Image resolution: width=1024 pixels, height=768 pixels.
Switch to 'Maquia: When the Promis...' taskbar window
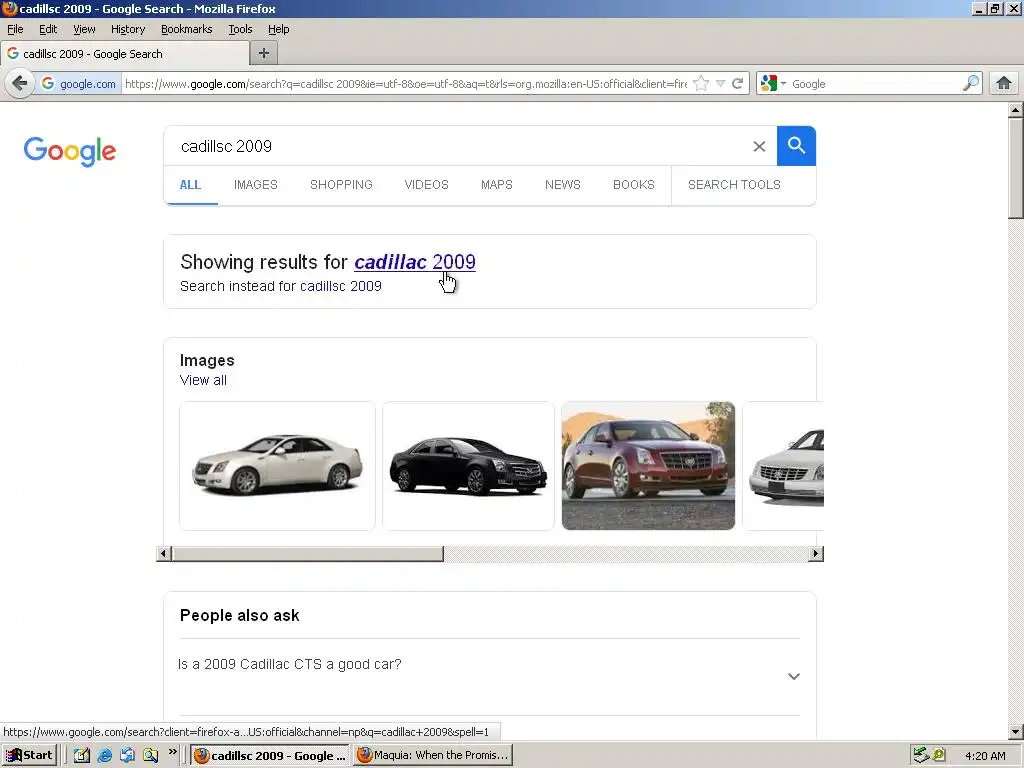433,756
